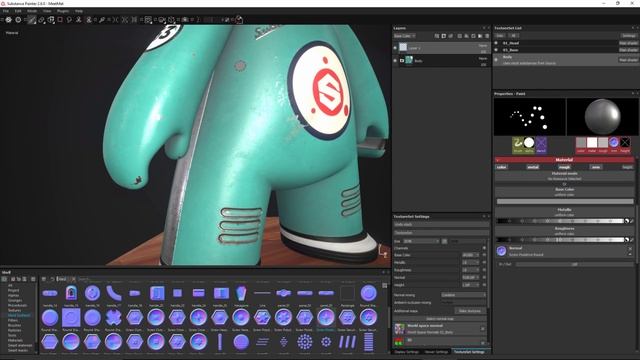Click on the Metallic grayscale slider
Image resolution: width=640 pixels, height=360 pixels.
560,221
